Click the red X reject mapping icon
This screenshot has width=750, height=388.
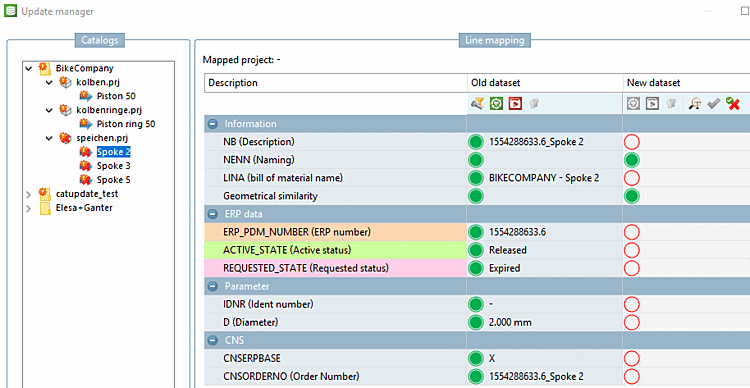[x=732, y=103]
